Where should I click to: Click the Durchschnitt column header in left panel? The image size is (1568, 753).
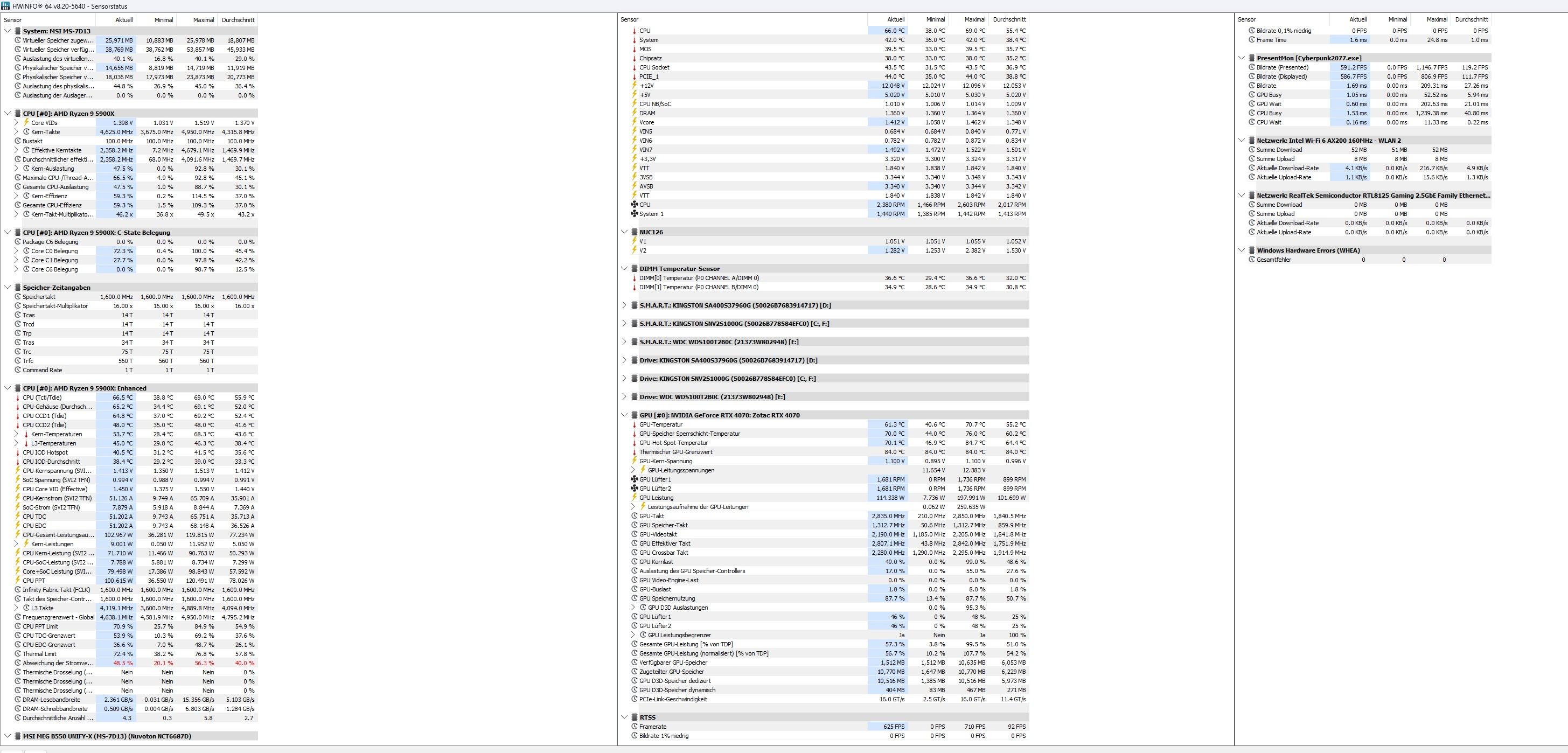pos(238,19)
